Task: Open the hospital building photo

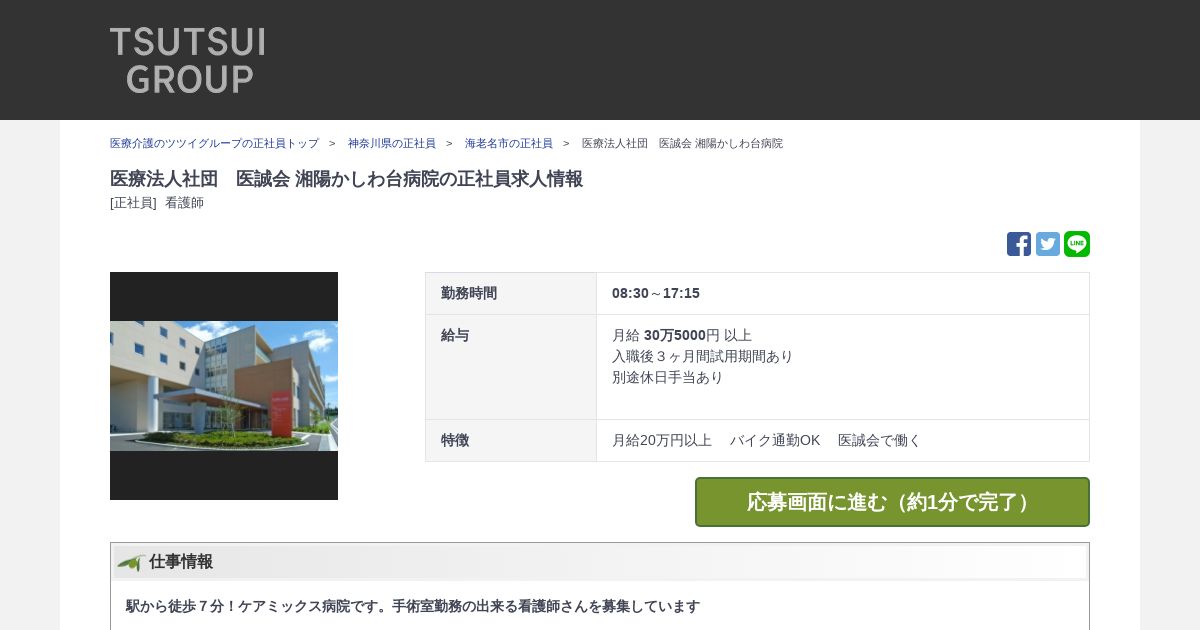Action: click(224, 386)
